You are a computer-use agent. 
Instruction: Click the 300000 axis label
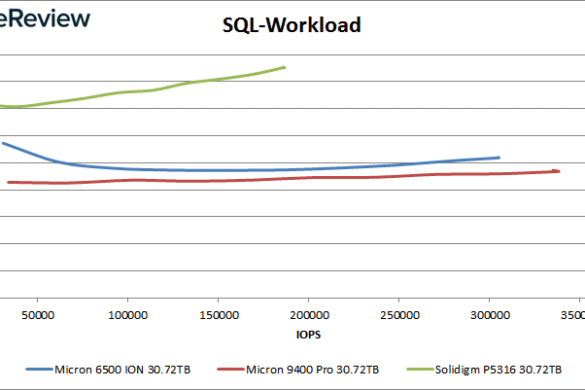[x=490, y=315]
